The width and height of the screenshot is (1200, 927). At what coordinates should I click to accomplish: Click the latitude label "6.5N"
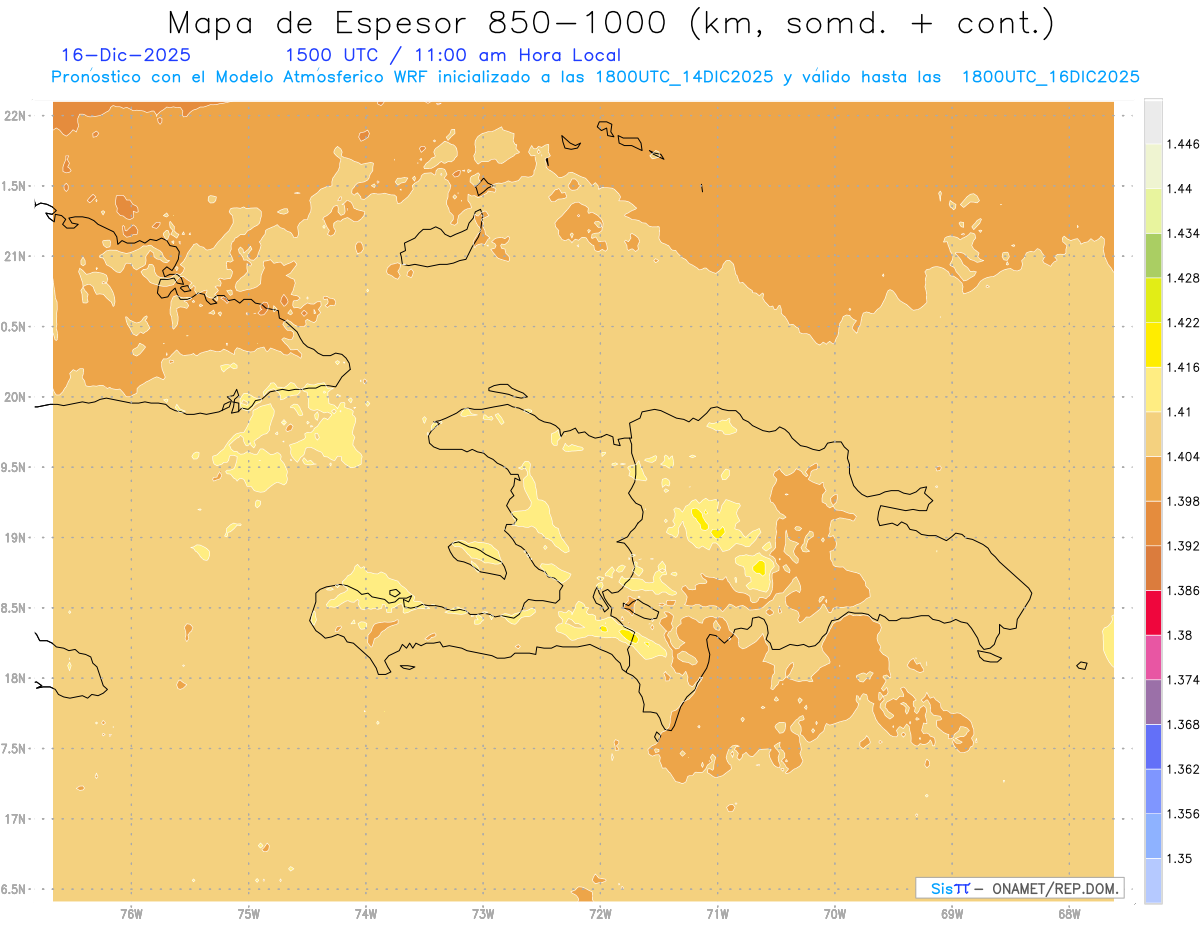(x=14, y=889)
